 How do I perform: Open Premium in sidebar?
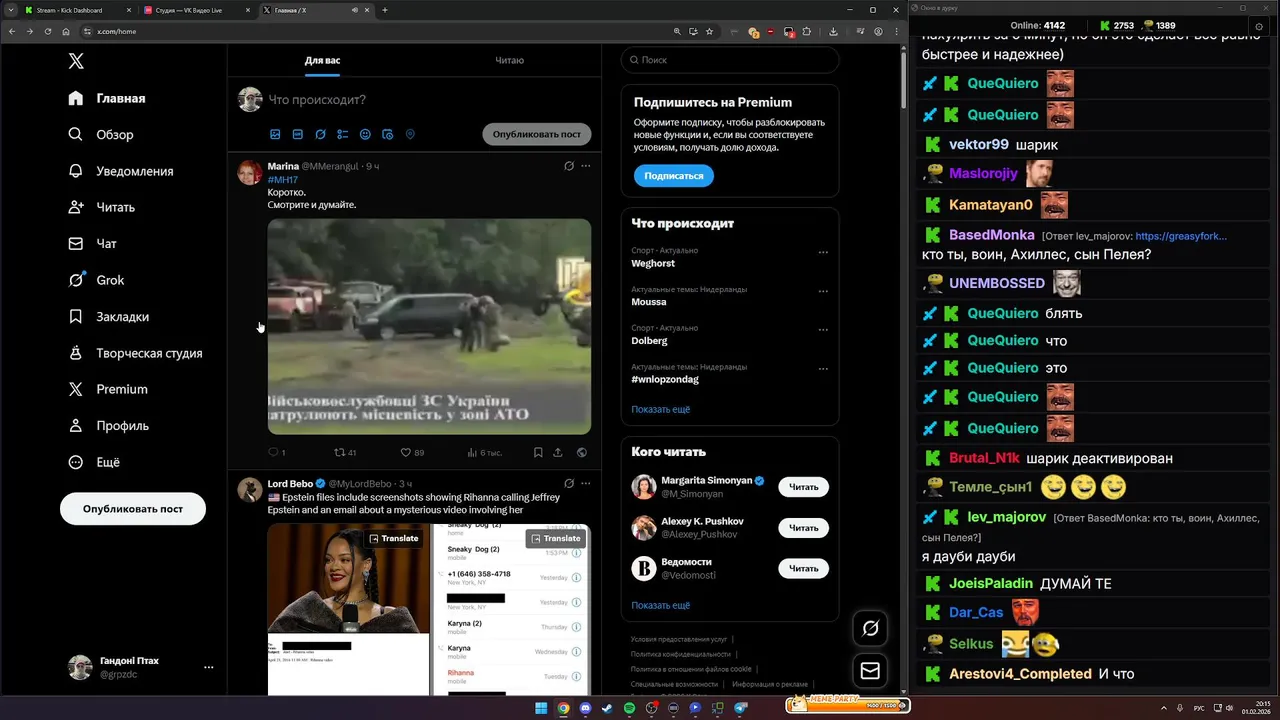point(108,389)
